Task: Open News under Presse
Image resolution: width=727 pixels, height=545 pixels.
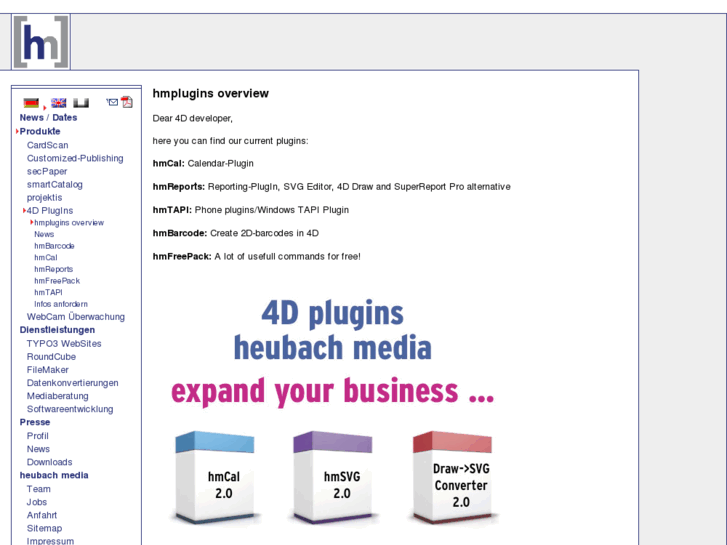Action: [x=38, y=449]
